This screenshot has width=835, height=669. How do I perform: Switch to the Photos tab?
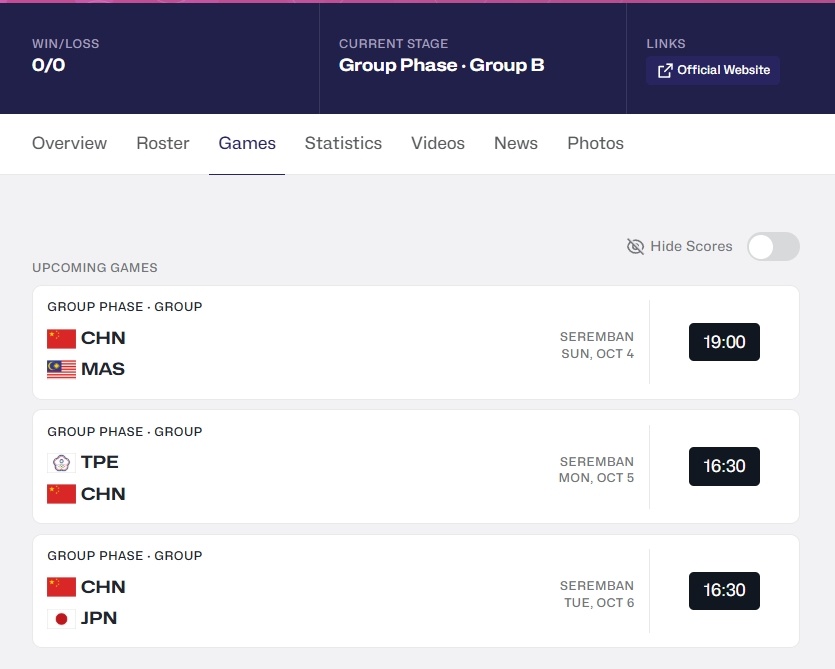pyautogui.click(x=595, y=143)
